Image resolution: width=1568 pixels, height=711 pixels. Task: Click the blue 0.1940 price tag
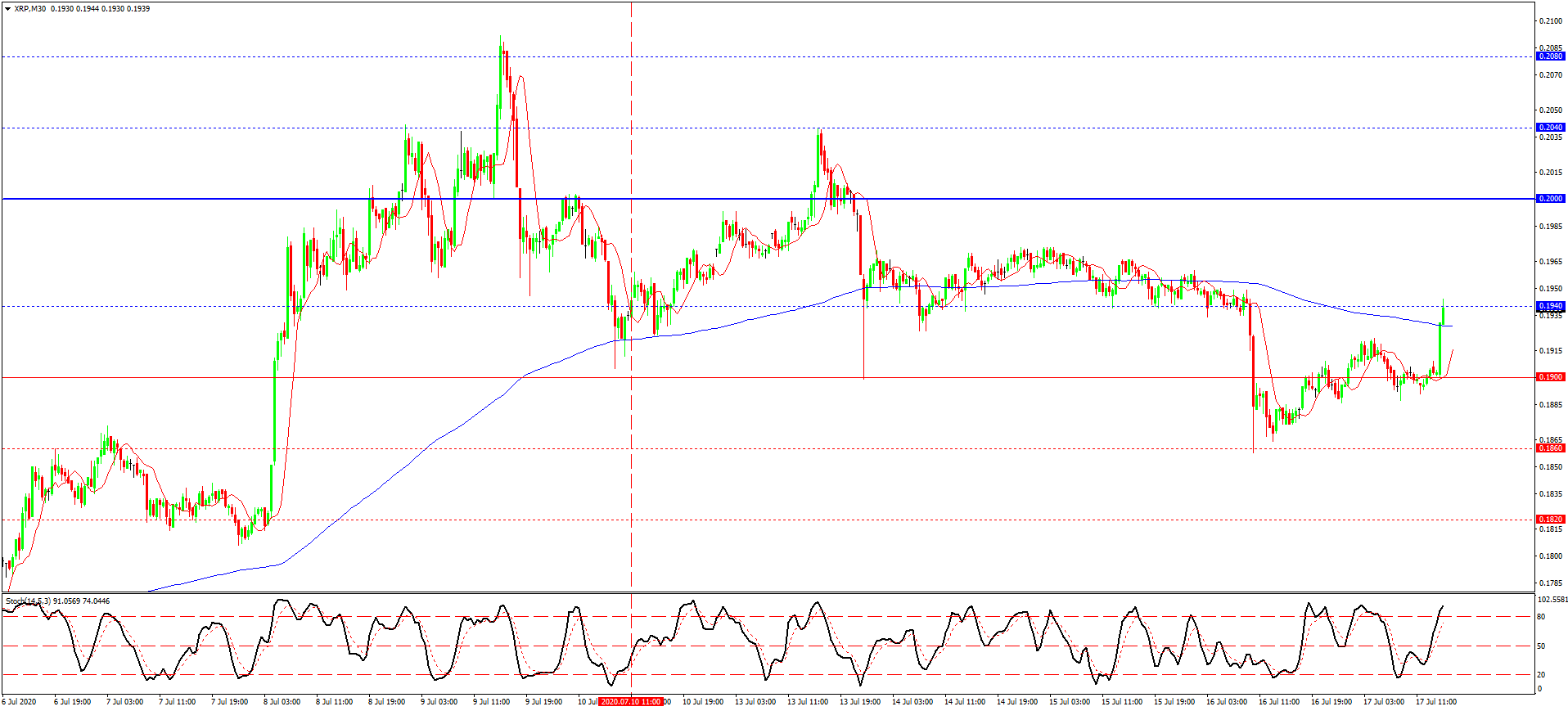tap(1551, 306)
